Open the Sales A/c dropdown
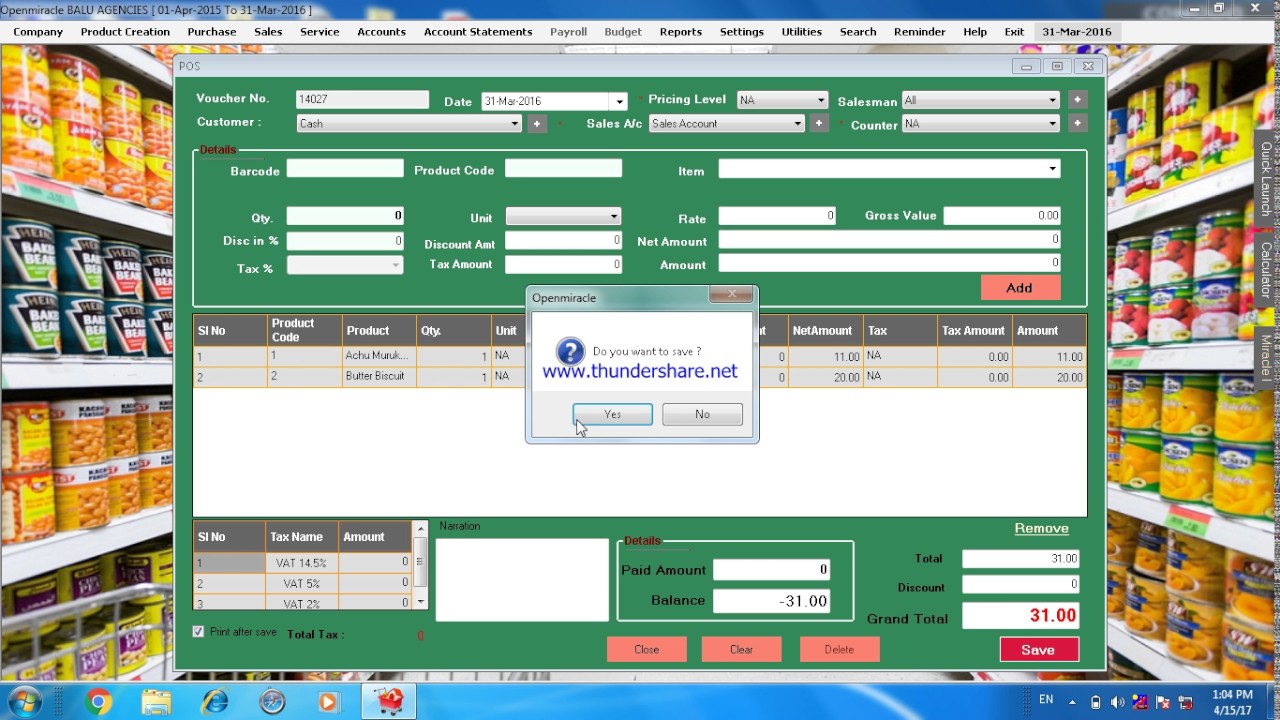The height and width of the screenshot is (720, 1280). [797, 124]
